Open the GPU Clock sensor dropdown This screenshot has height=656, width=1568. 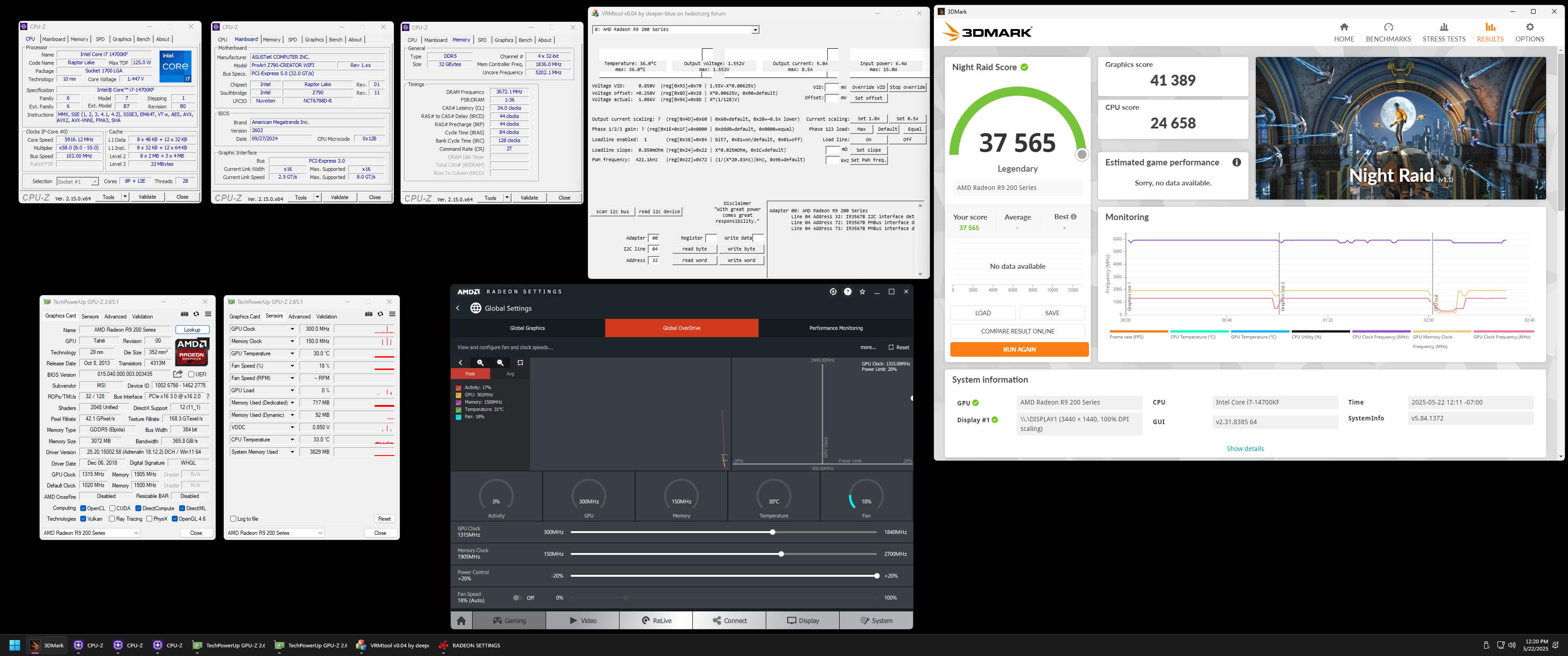click(x=292, y=328)
